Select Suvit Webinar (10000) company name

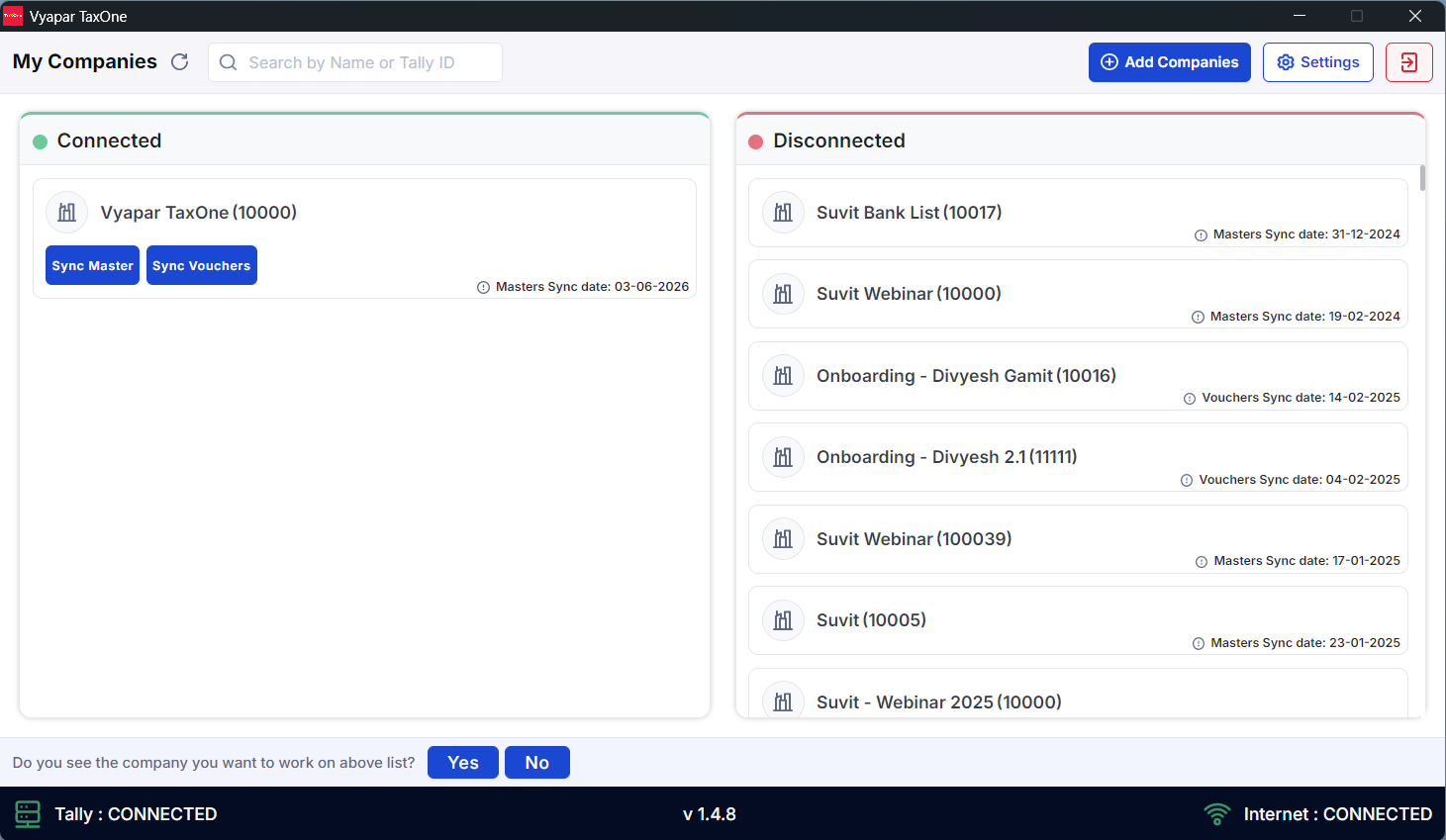[909, 294]
